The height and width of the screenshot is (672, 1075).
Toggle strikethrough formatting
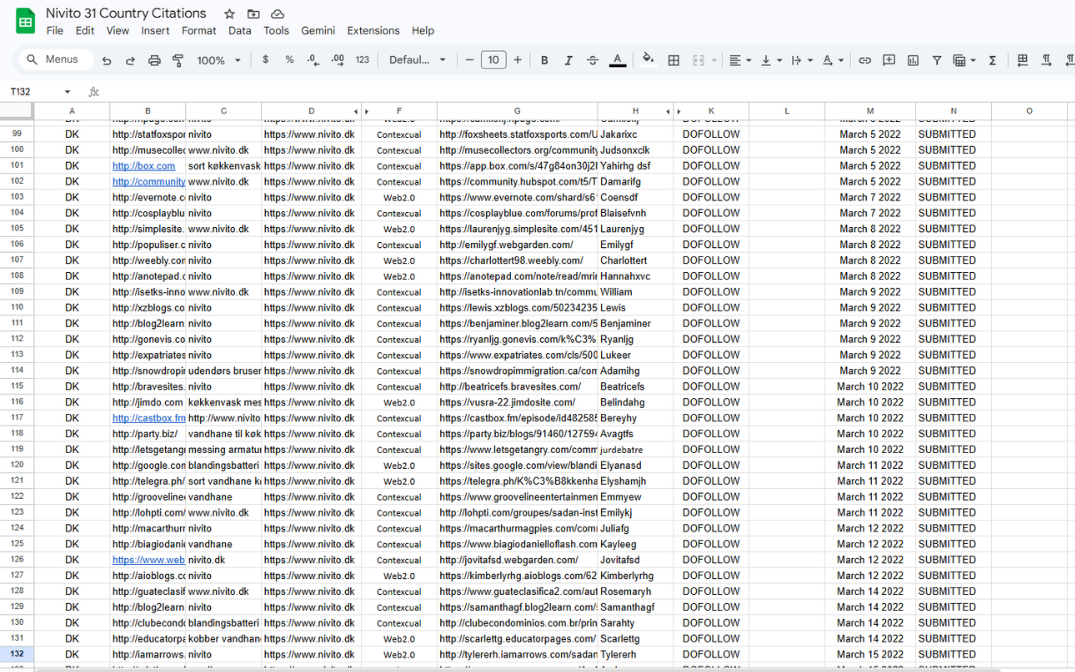coord(593,60)
